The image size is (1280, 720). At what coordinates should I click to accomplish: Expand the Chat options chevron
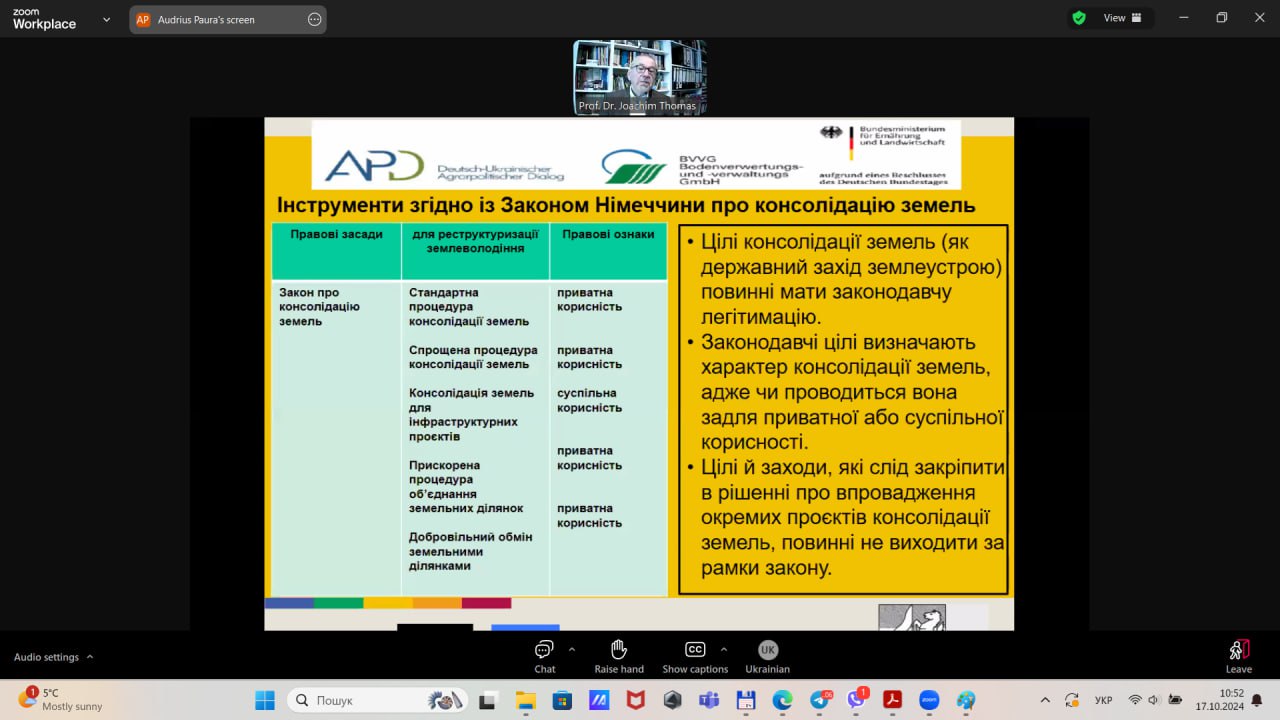click(572, 649)
